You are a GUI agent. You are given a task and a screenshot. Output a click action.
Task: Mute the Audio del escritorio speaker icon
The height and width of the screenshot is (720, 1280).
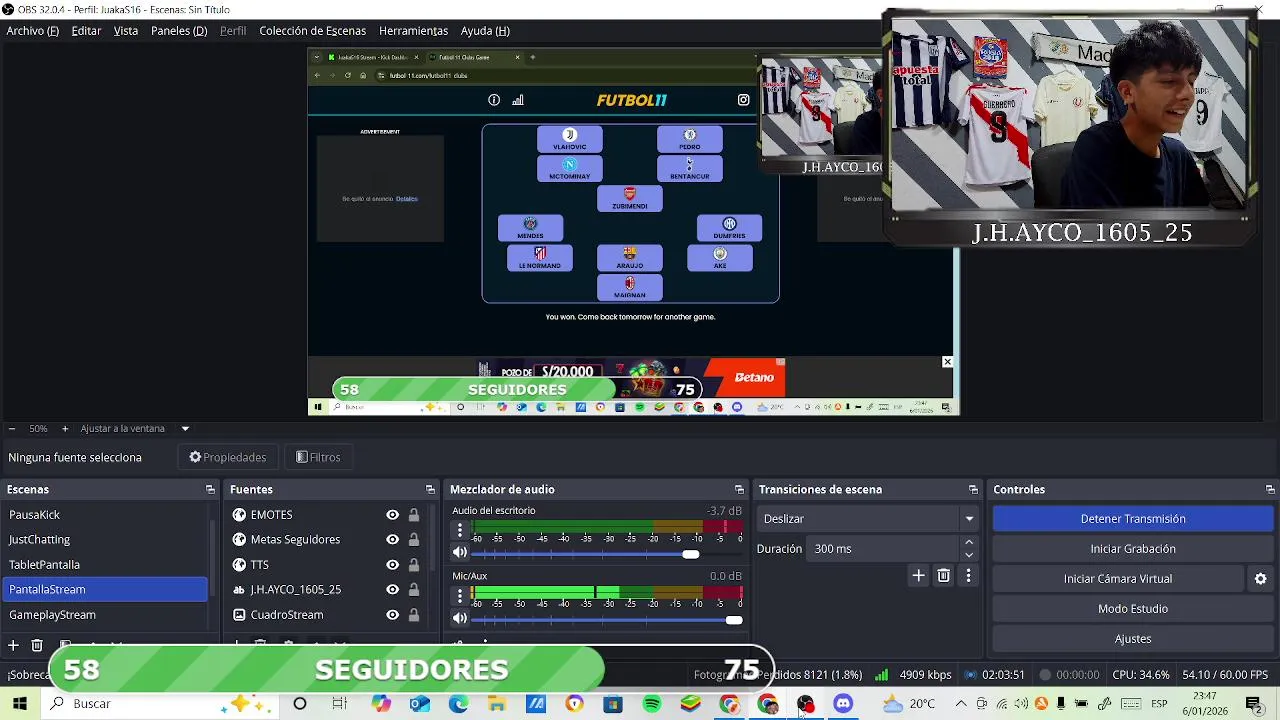point(460,552)
